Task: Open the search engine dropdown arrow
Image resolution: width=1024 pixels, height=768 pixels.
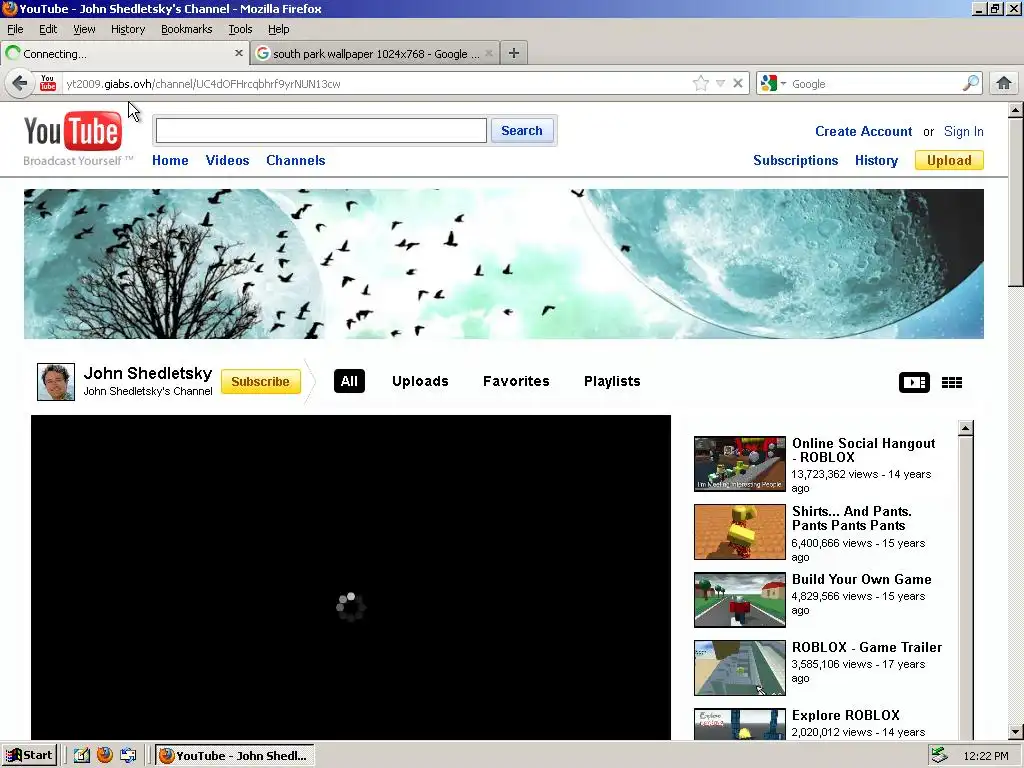Action: [783, 84]
